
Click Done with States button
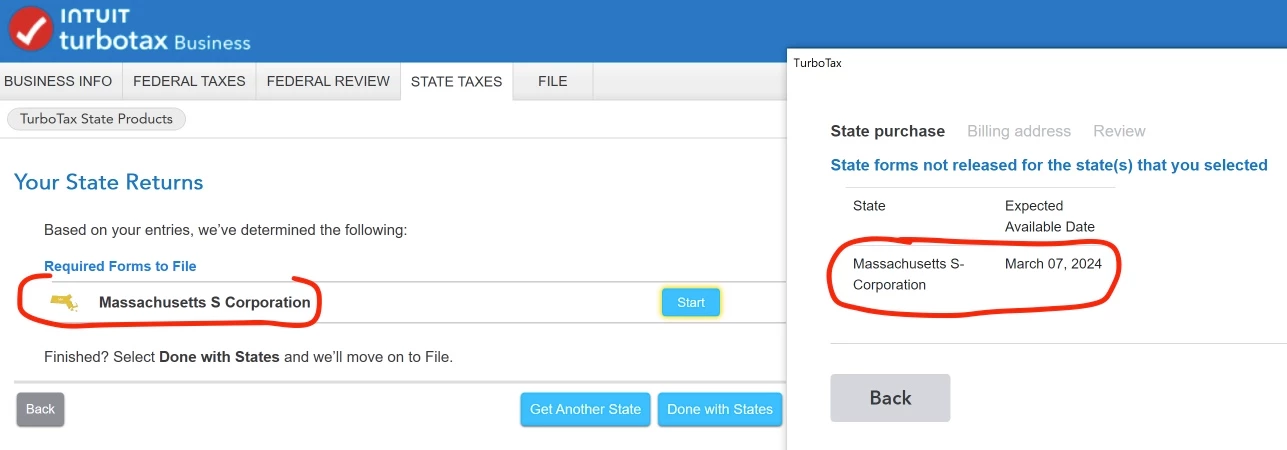(x=720, y=409)
